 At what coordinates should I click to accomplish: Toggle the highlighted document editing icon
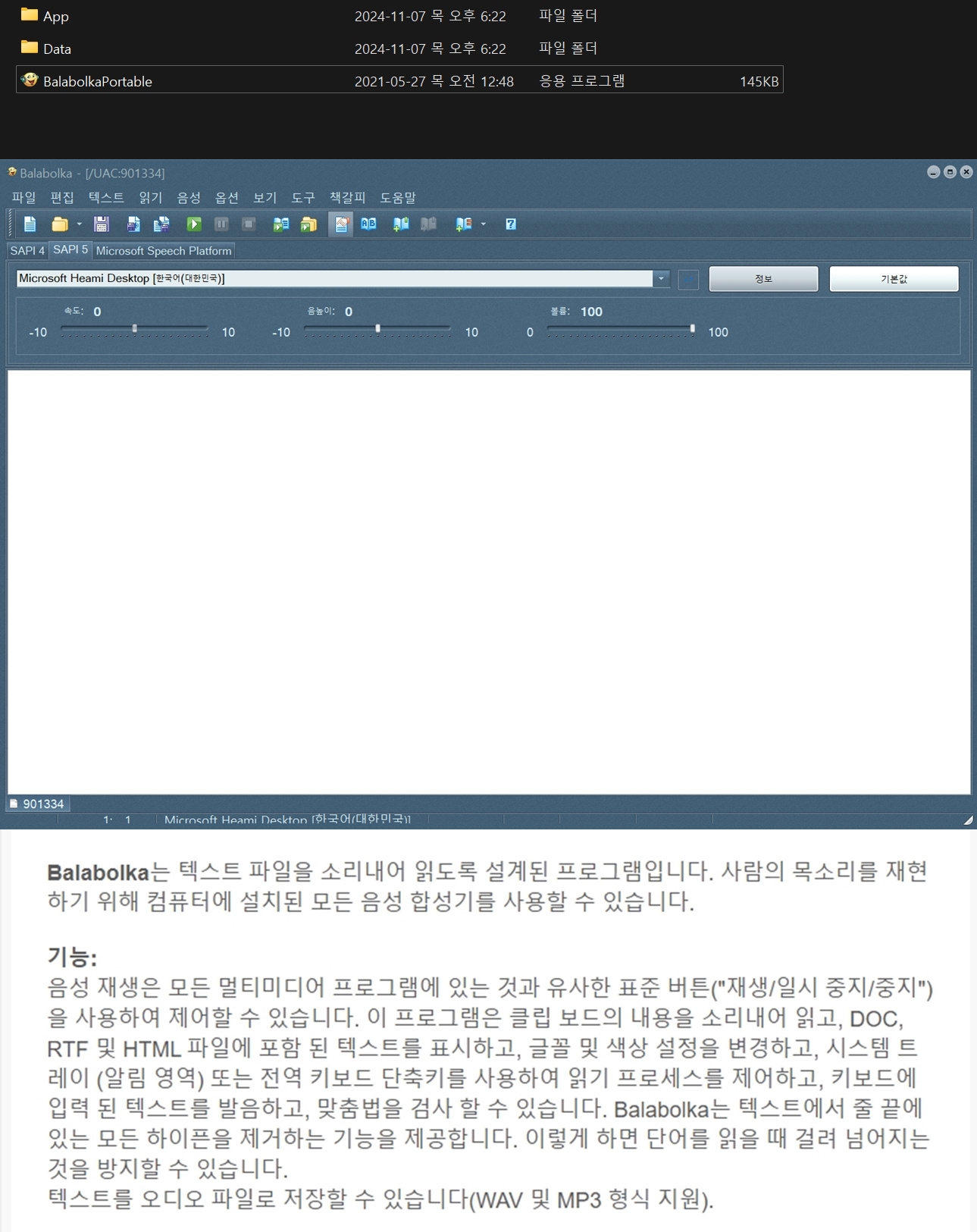pos(341,224)
